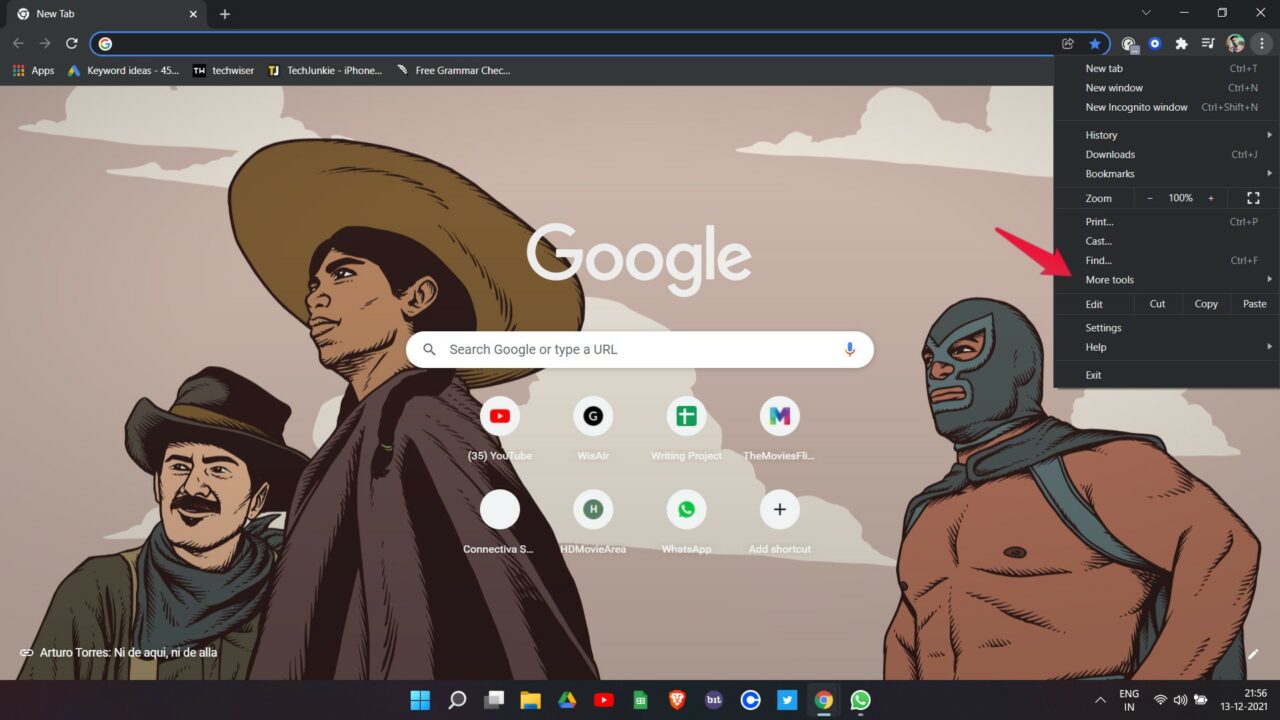Screen dimensions: 1280x720
Task: Expand the History submenu
Action: pyautogui.click(x=1166, y=135)
